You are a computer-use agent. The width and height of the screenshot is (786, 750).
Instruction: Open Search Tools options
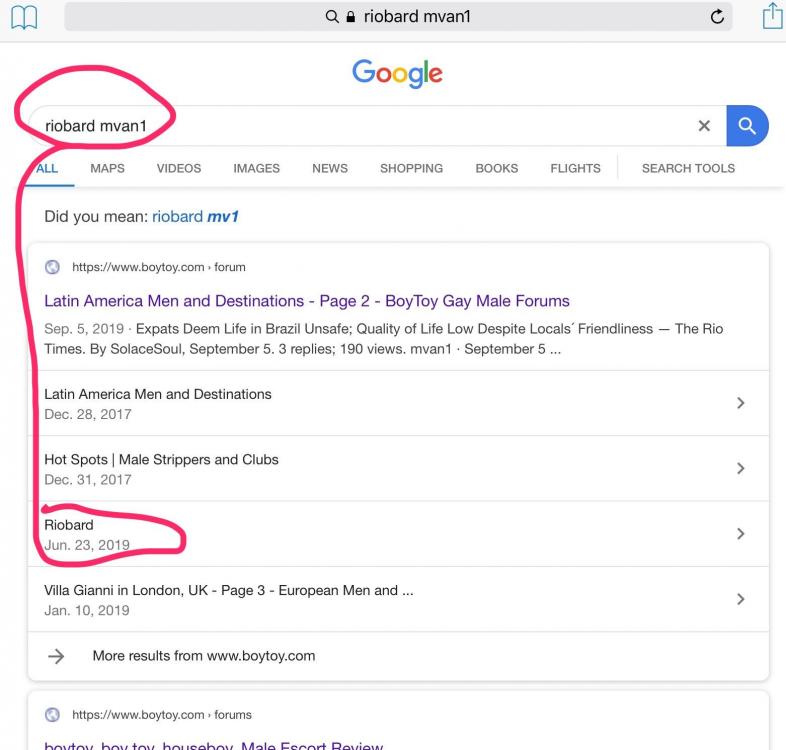(688, 168)
